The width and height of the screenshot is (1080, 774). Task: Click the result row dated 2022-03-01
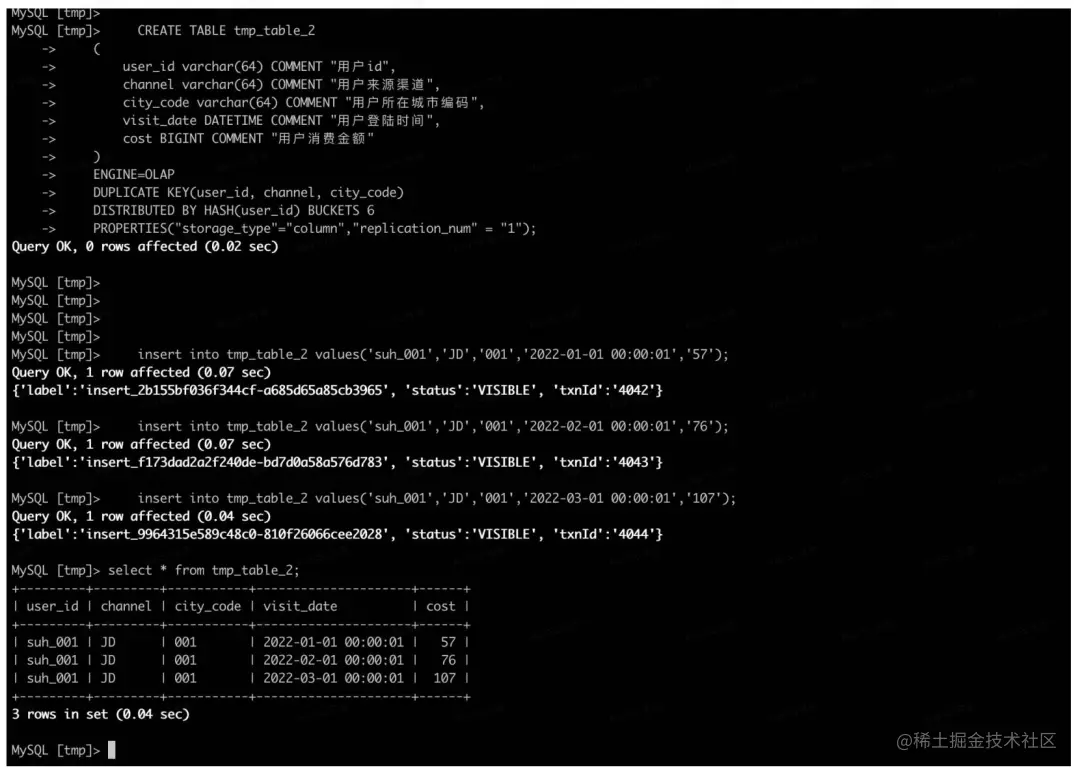pyautogui.click(x=240, y=678)
